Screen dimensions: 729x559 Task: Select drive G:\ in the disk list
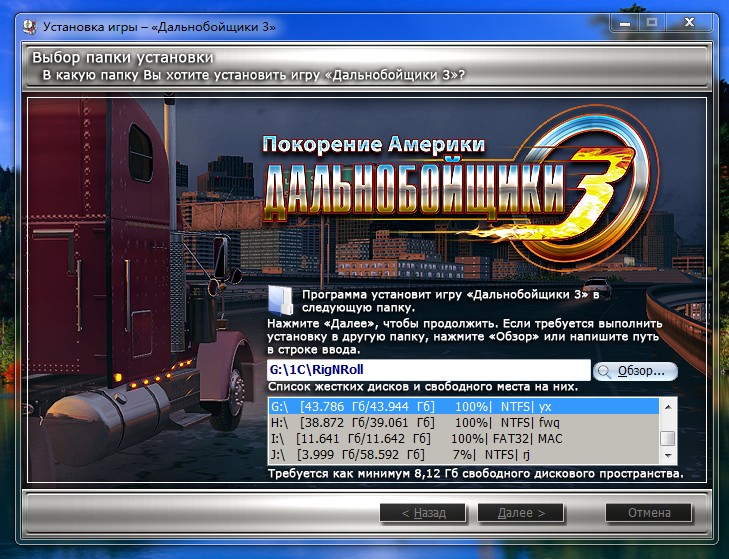[464, 406]
